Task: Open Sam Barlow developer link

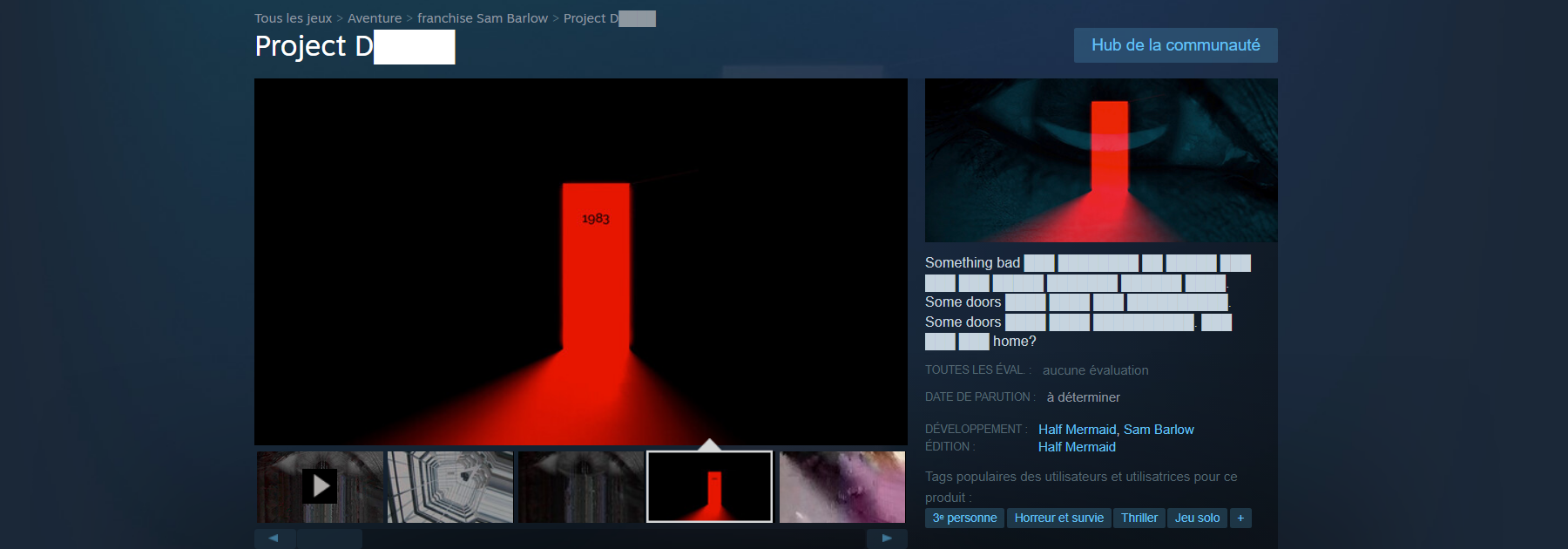Action: (1159, 430)
